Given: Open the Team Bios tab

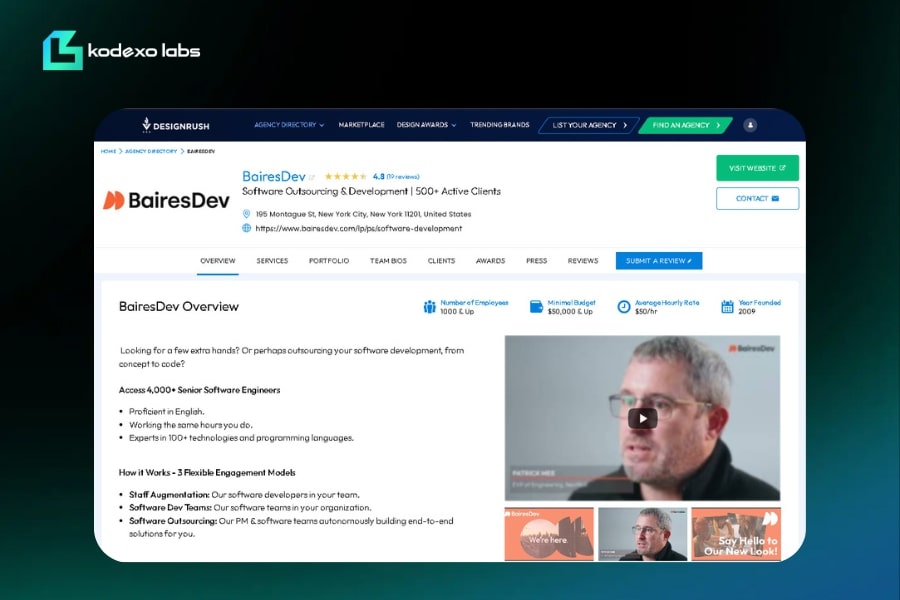Looking at the screenshot, I should click(x=388, y=261).
